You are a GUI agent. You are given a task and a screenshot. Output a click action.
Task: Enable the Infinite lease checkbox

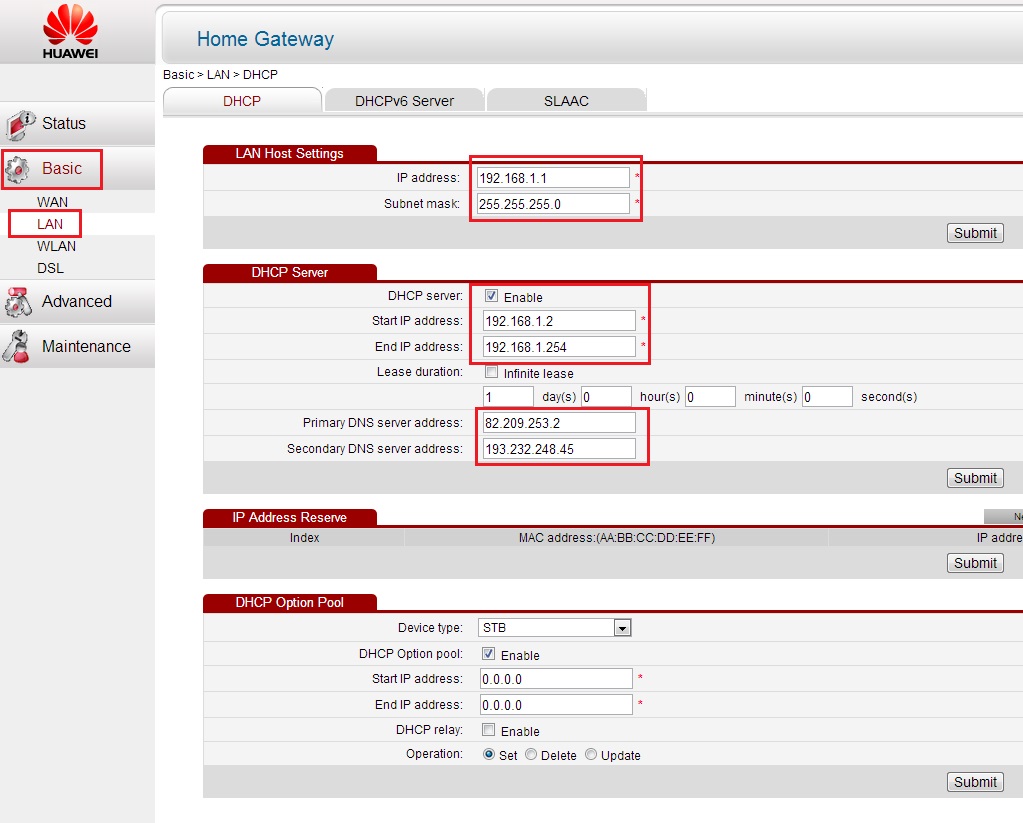pos(491,372)
